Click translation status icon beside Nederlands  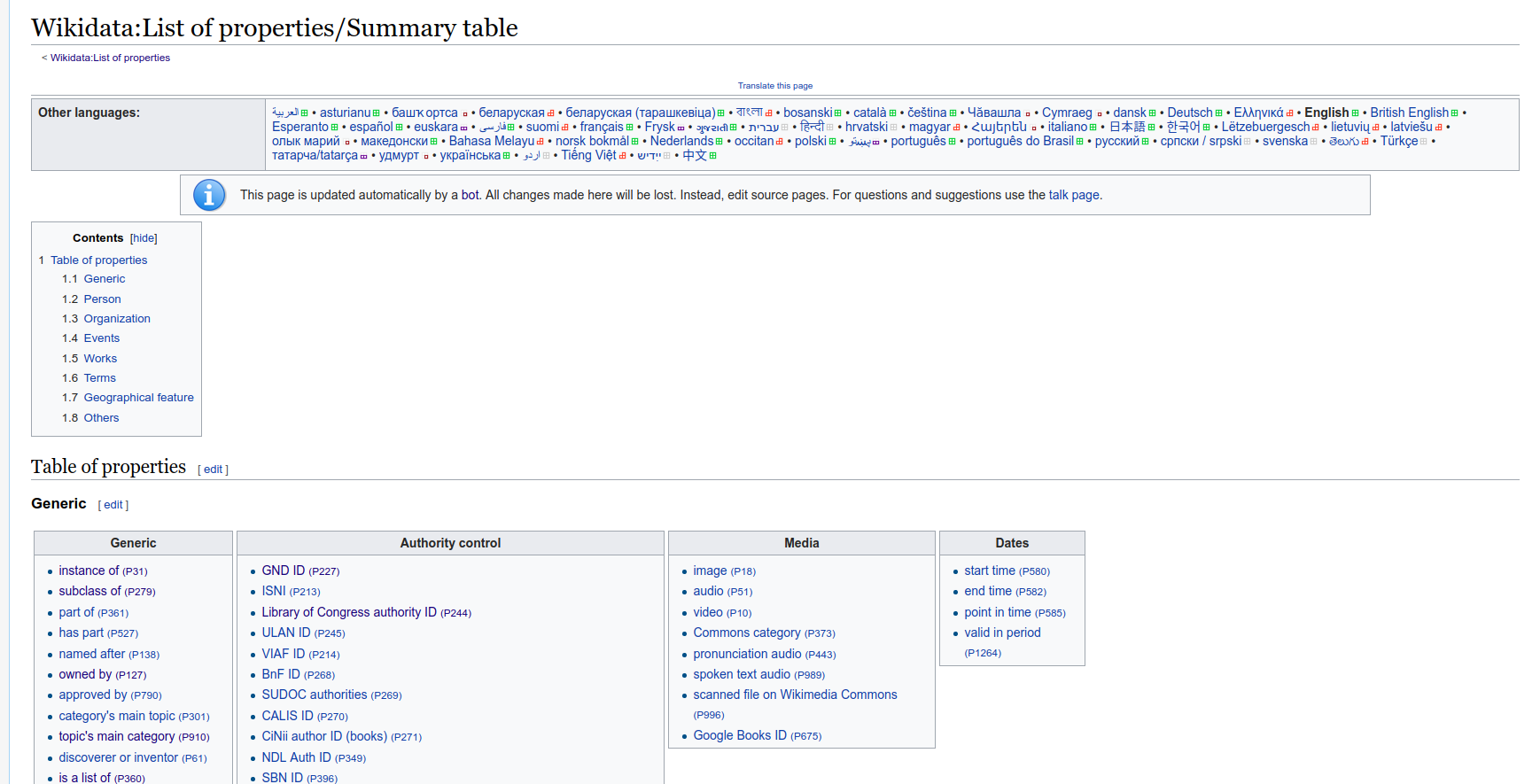tap(719, 142)
